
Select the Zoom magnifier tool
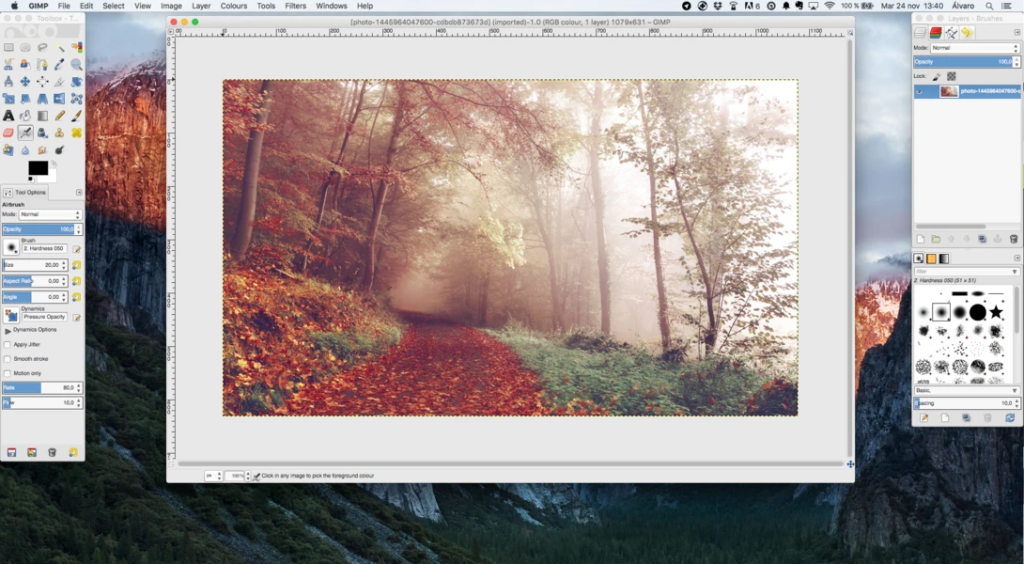pyautogui.click(x=77, y=64)
